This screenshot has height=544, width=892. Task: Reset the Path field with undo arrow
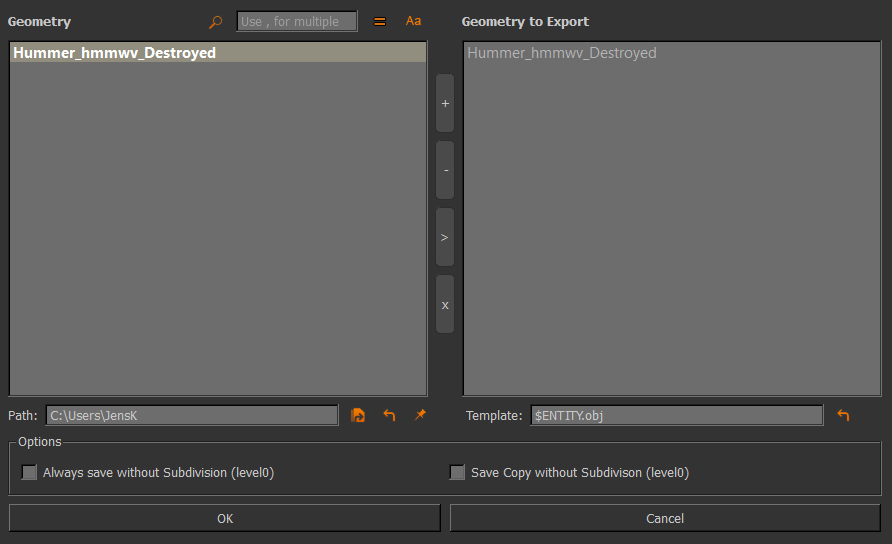click(389, 415)
